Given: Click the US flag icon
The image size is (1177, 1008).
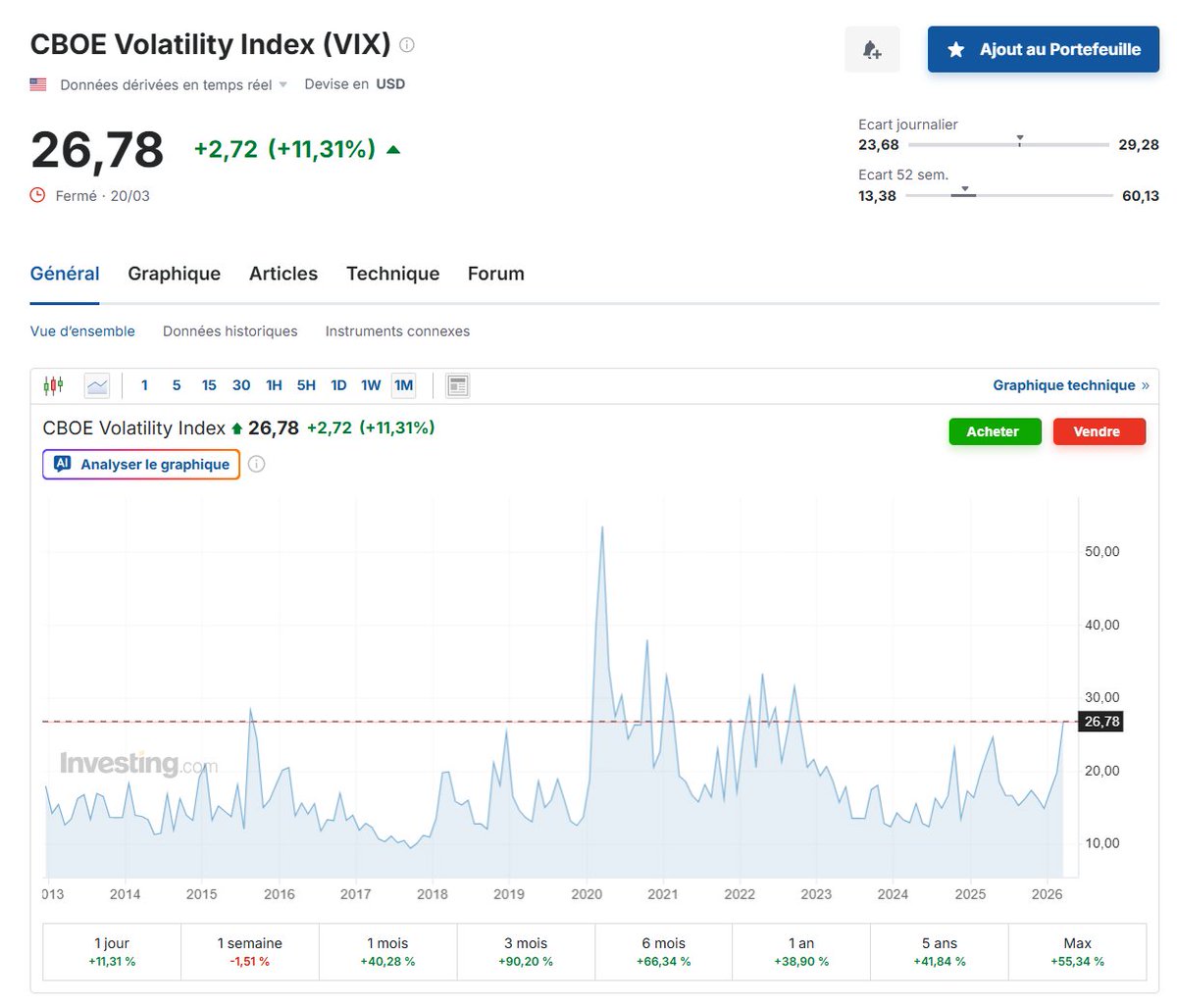Looking at the screenshot, I should pyautogui.click(x=38, y=85).
